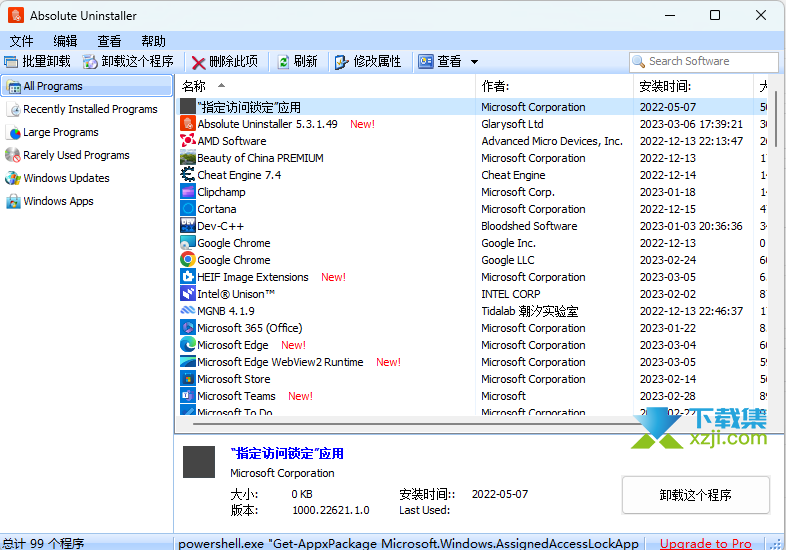Click the large Uninstall This Program (卸载这个程序) button
786x550 pixels.
[695, 495]
